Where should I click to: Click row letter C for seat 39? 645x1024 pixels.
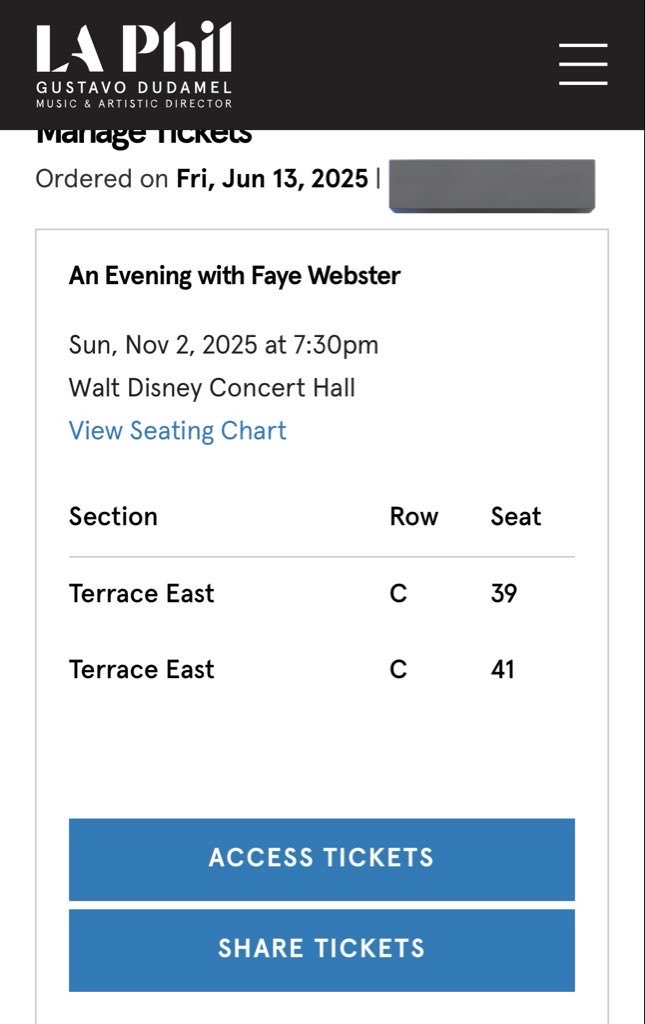(x=398, y=593)
